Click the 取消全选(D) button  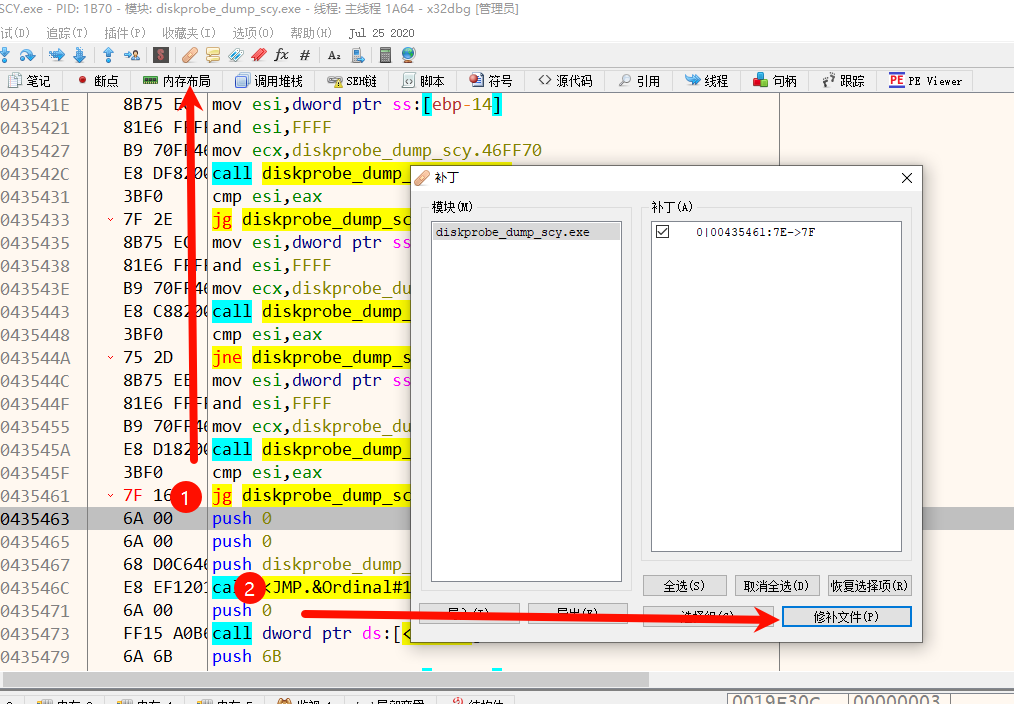point(777,586)
